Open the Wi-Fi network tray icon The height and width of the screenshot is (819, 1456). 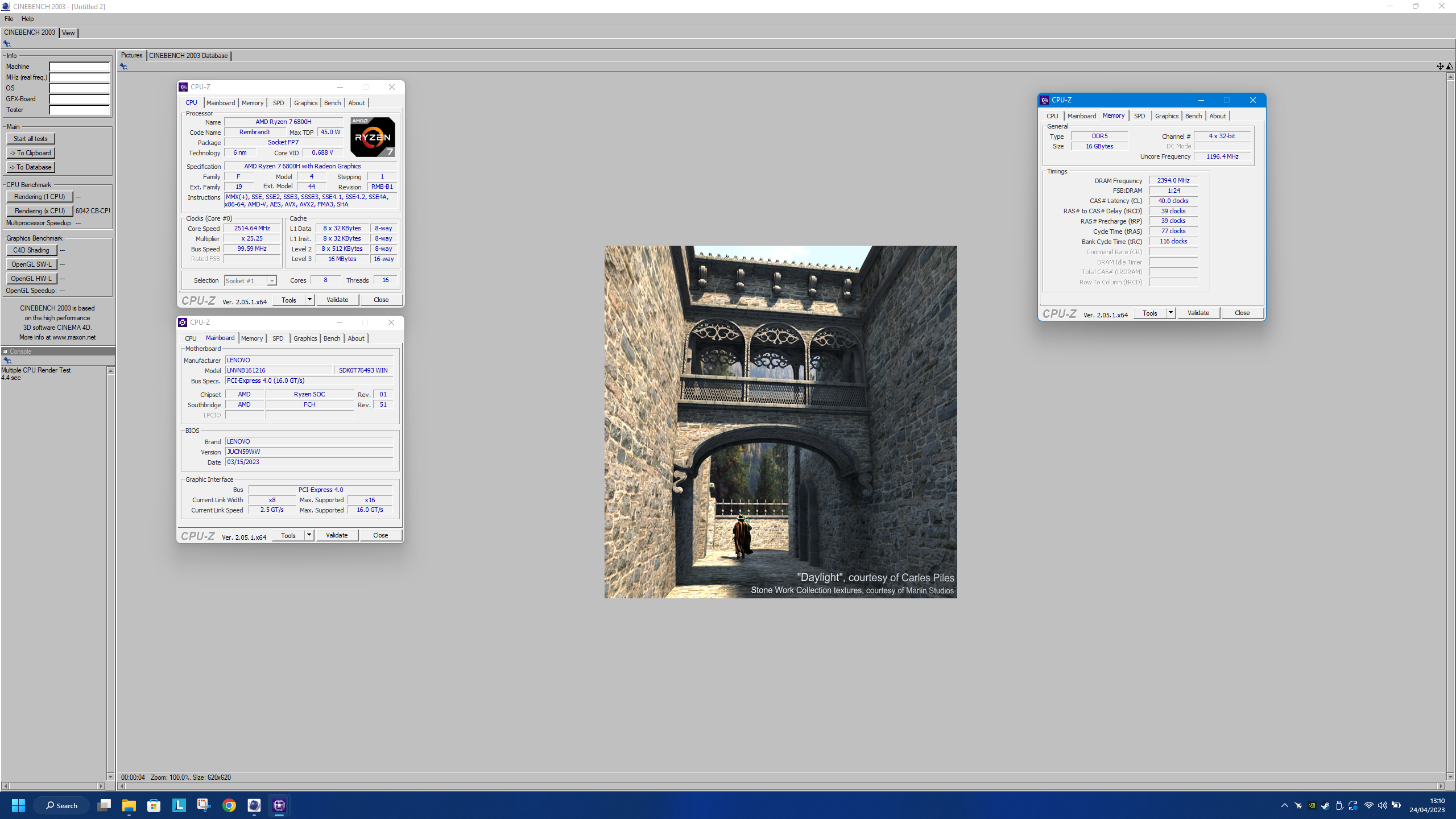click(x=1369, y=805)
